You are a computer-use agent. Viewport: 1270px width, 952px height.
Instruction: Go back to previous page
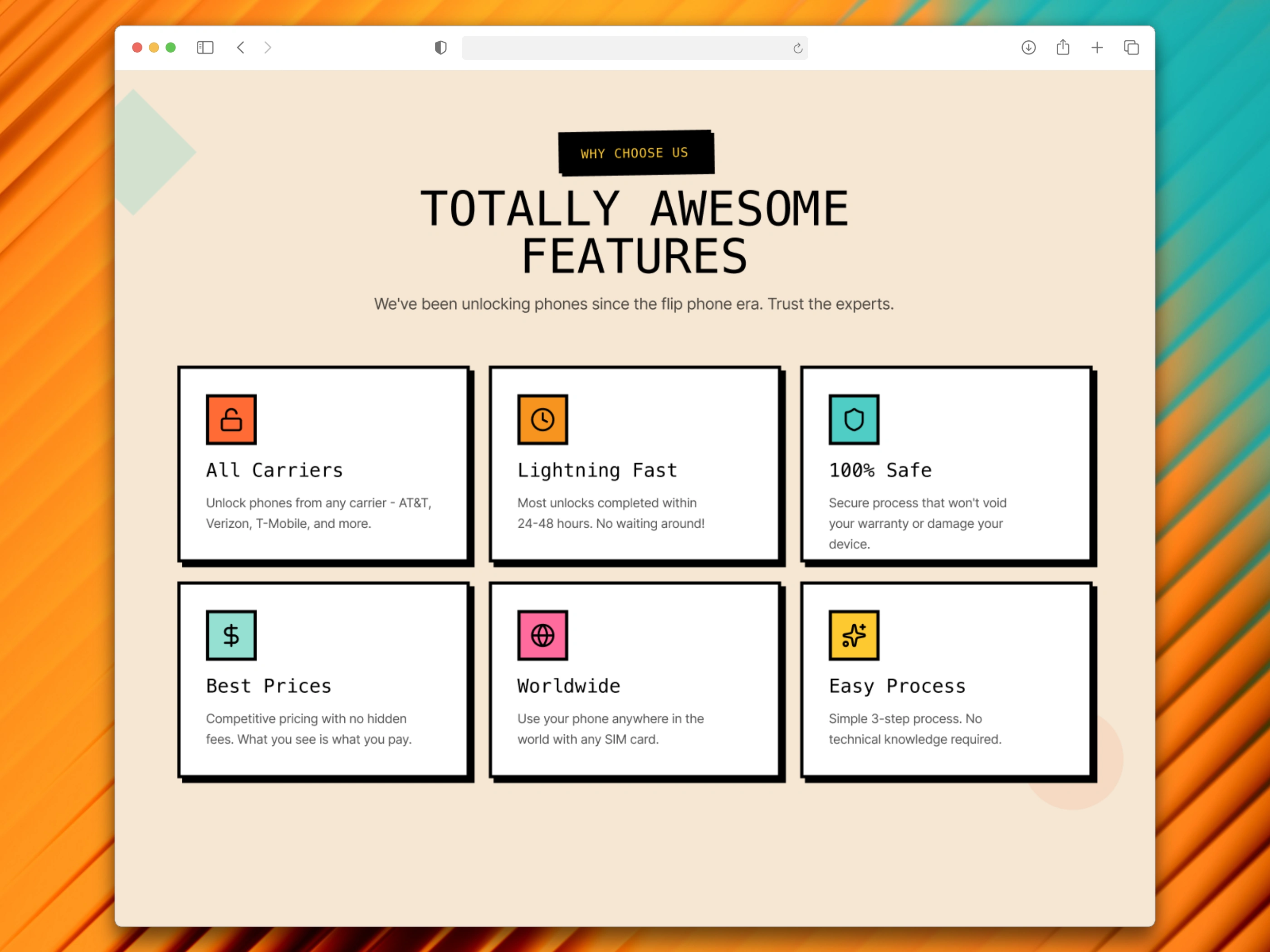(241, 48)
